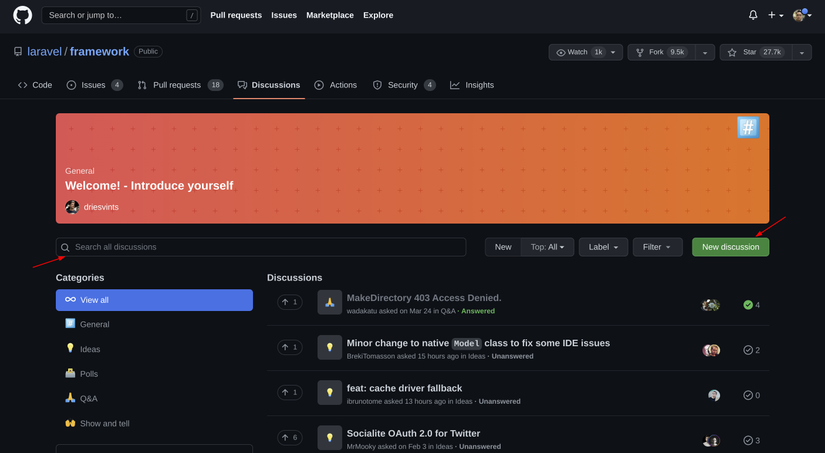Viewport: 825px width, 453px height.
Task: Expand the Watch options caret
Action: (613, 52)
